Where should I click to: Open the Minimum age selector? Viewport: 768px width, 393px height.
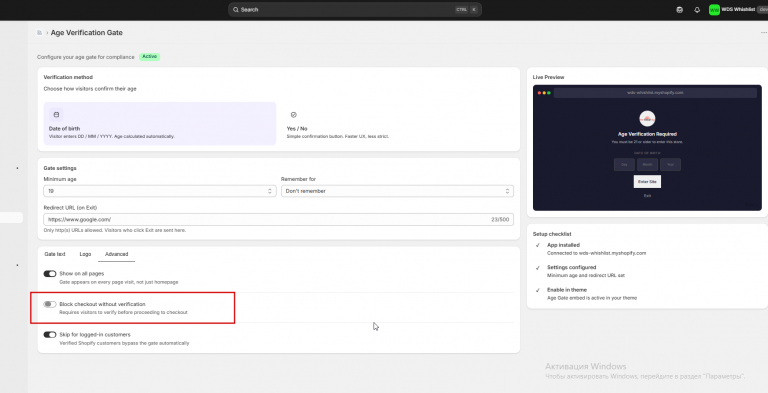pyautogui.click(x=160, y=191)
